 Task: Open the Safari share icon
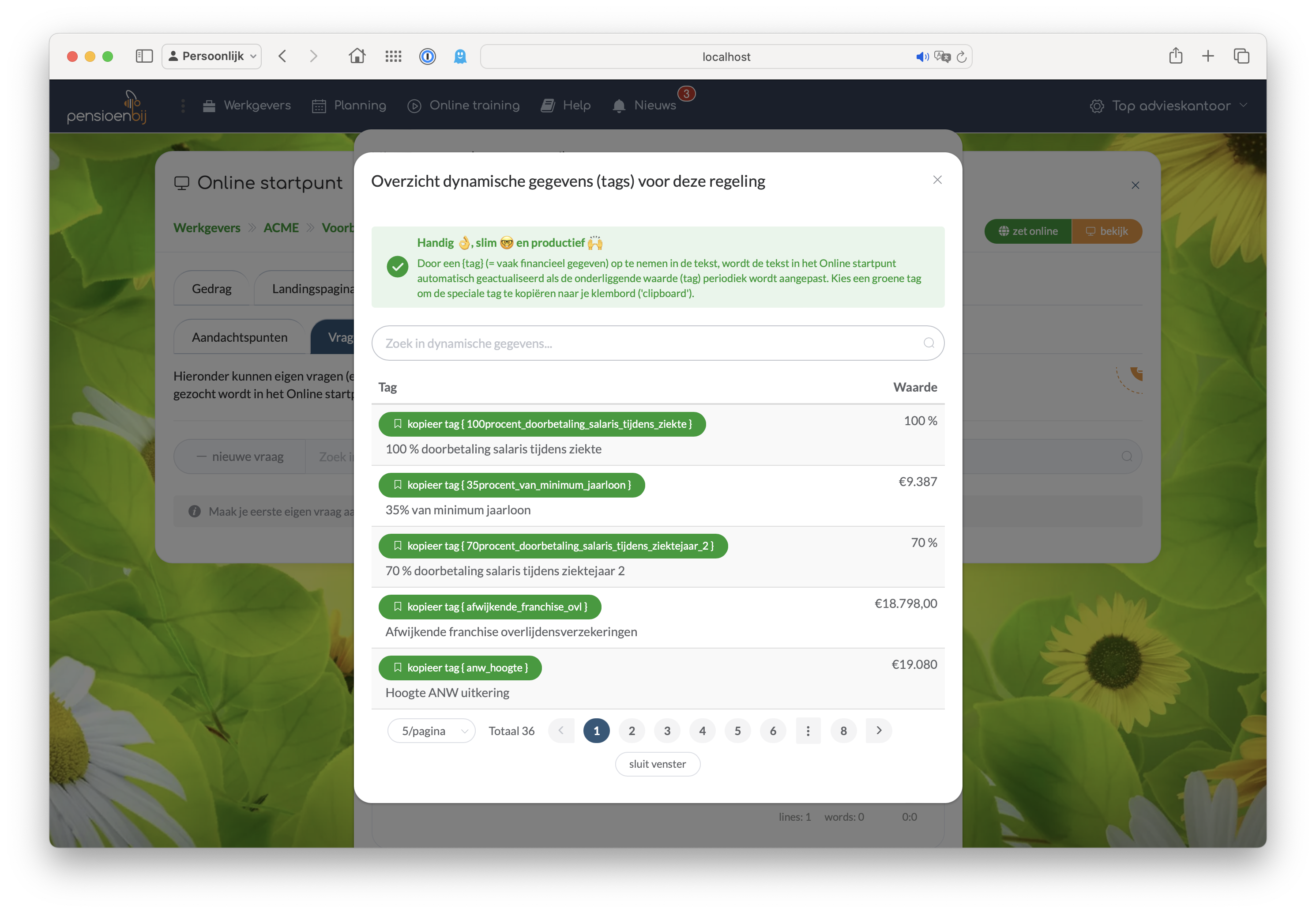(1175, 56)
